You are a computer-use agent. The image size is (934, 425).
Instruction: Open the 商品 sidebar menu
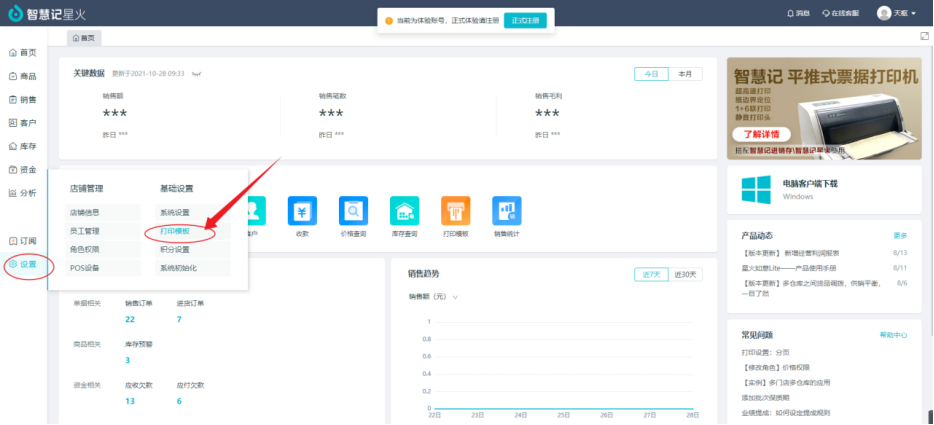point(23,76)
